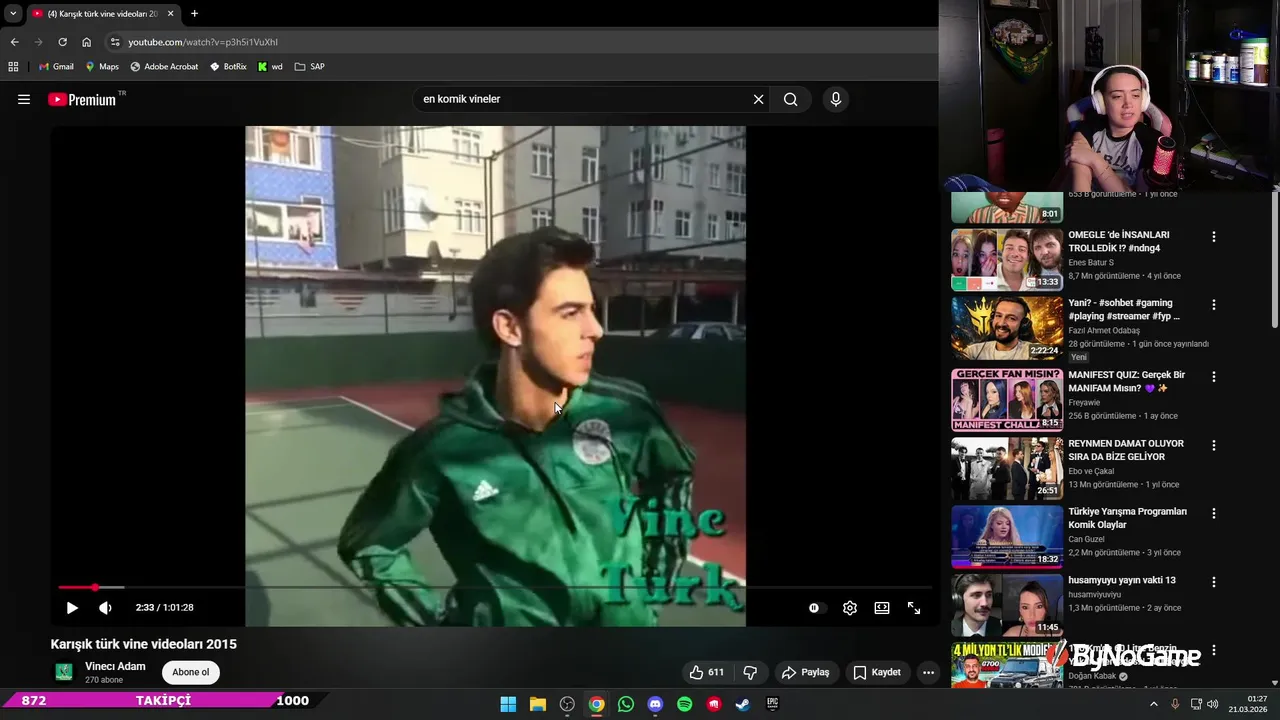
Task: Open options for Yani? - #sohbet video
Action: pyautogui.click(x=1214, y=305)
